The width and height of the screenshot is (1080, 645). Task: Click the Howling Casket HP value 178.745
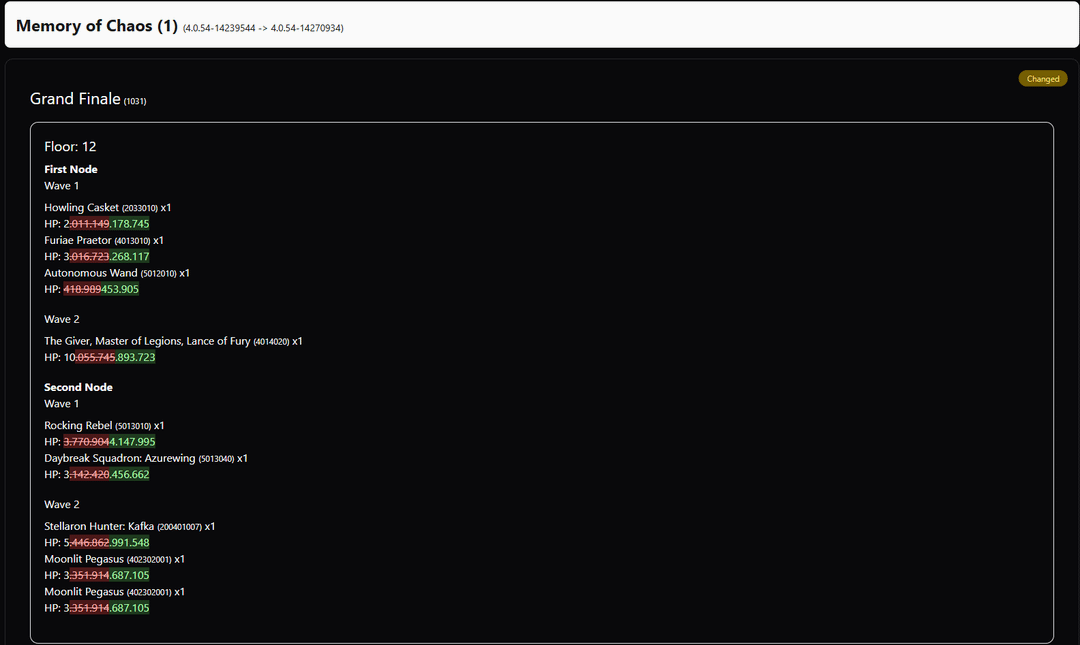coord(129,224)
